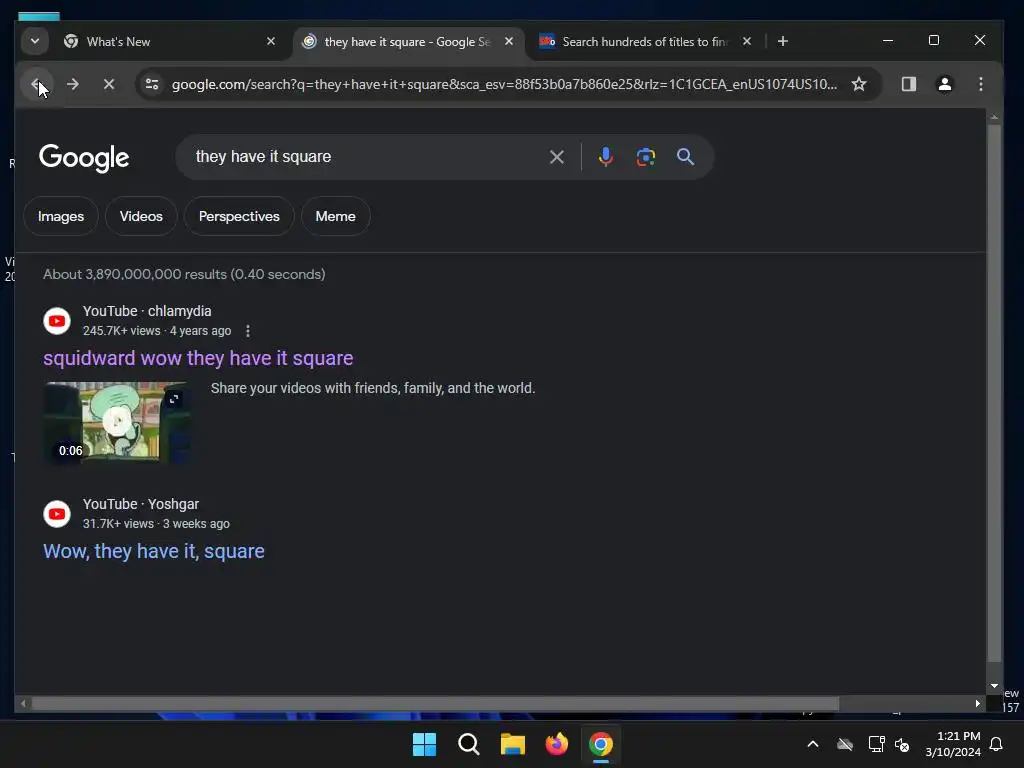Open Windows Start menu
This screenshot has width=1024, height=768.
424,744
